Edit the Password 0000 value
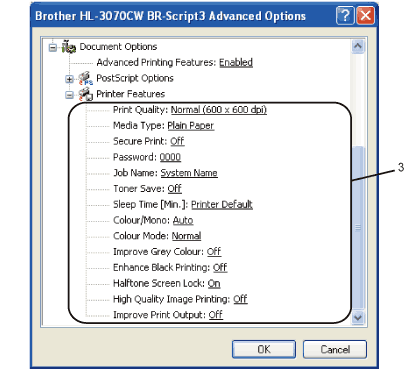This screenshot has height=369, width=411. (x=170, y=157)
